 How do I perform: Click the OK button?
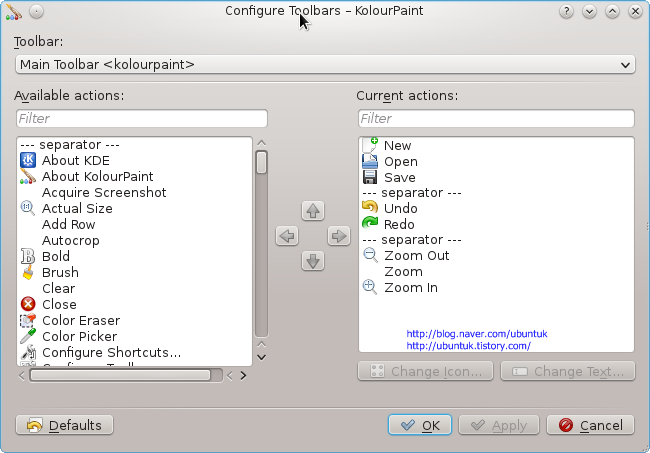pos(420,425)
